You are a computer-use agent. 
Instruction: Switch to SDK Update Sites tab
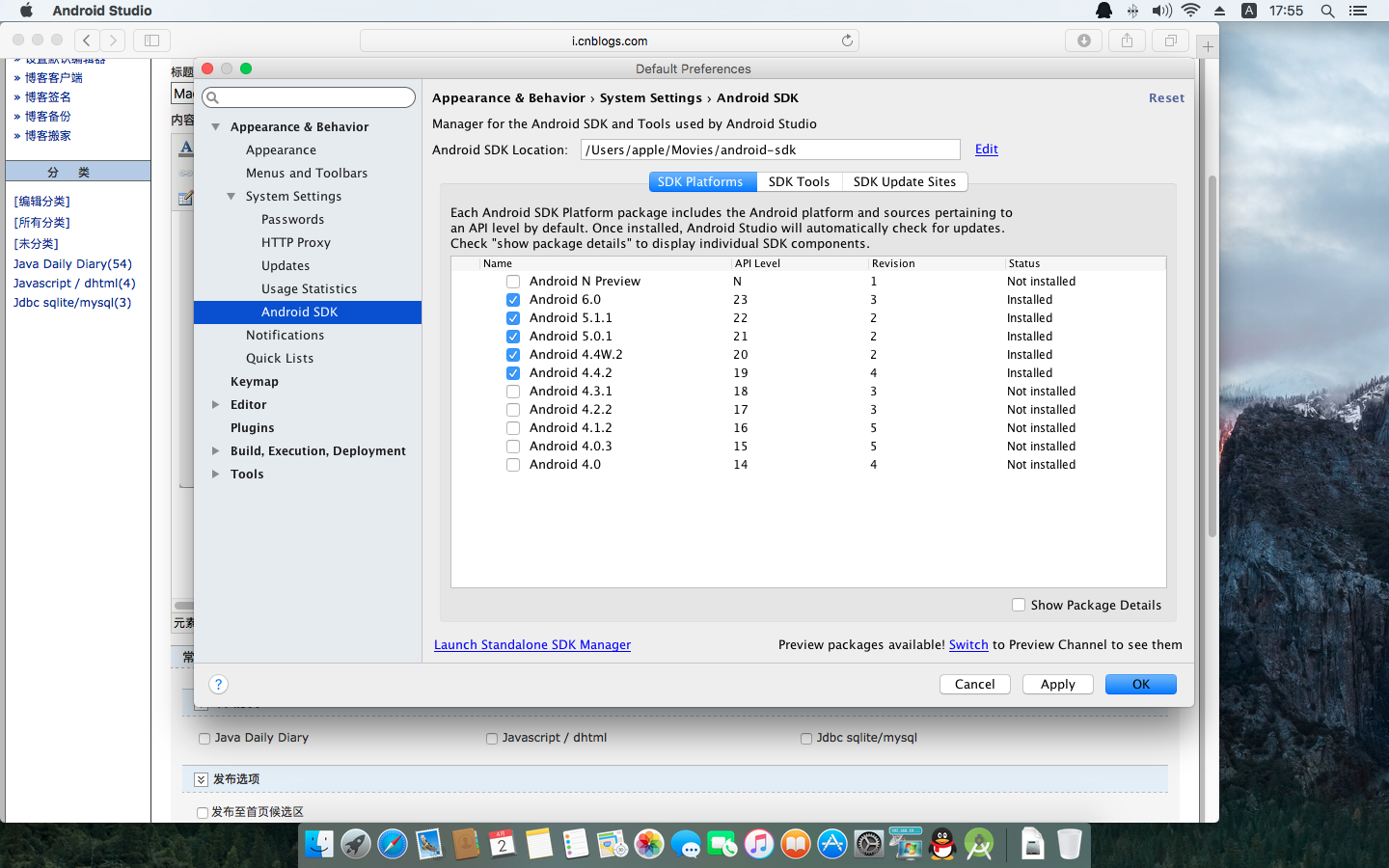point(904,181)
